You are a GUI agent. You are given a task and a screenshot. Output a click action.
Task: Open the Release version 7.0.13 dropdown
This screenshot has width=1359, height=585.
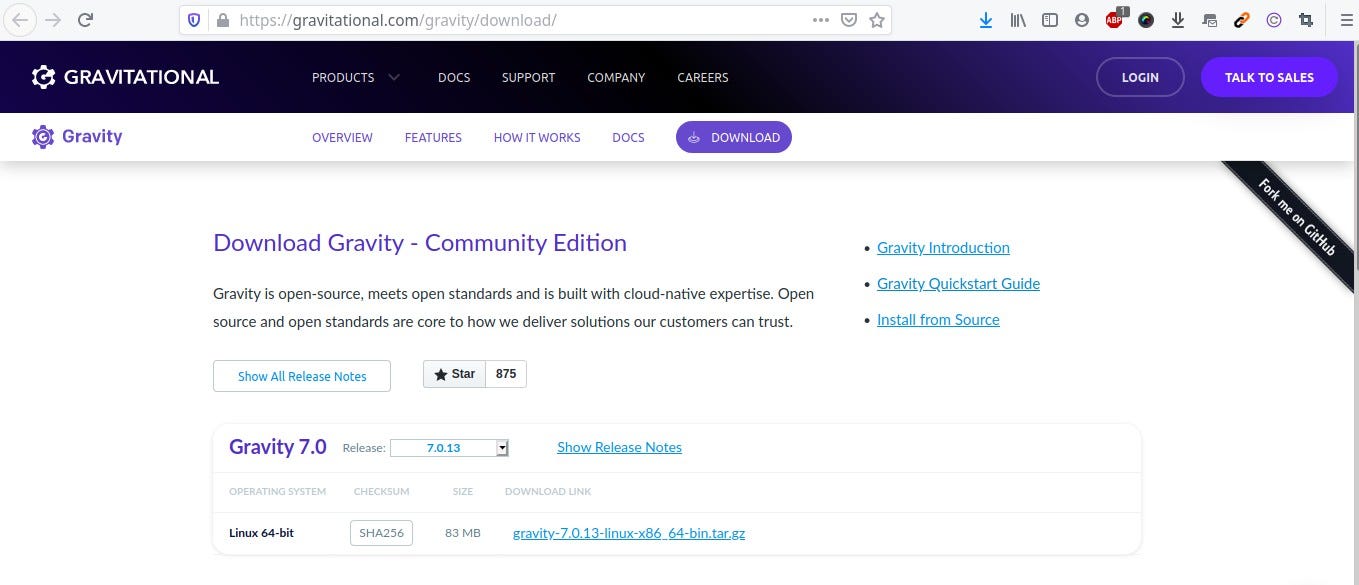(x=449, y=448)
